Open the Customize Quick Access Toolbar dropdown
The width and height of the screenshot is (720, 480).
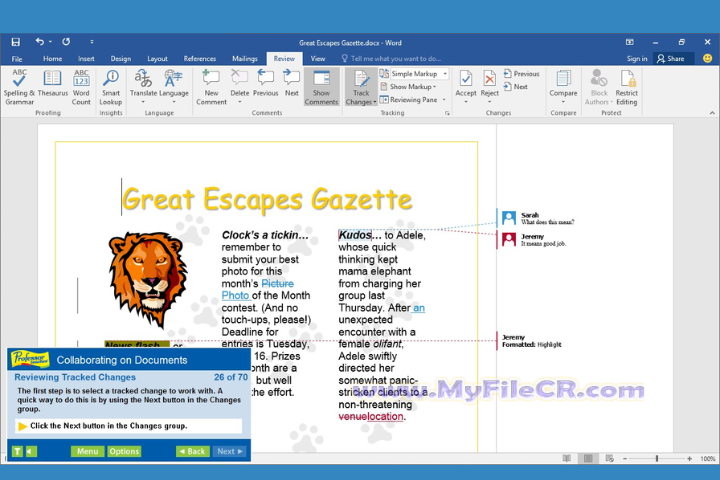[x=92, y=42]
